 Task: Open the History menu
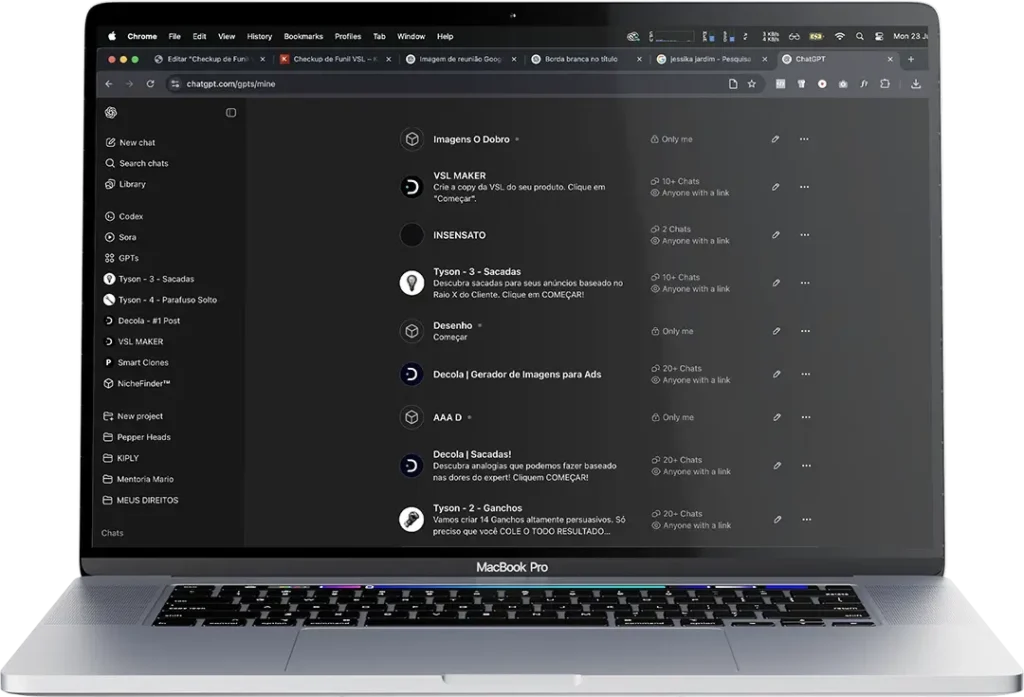click(x=259, y=37)
